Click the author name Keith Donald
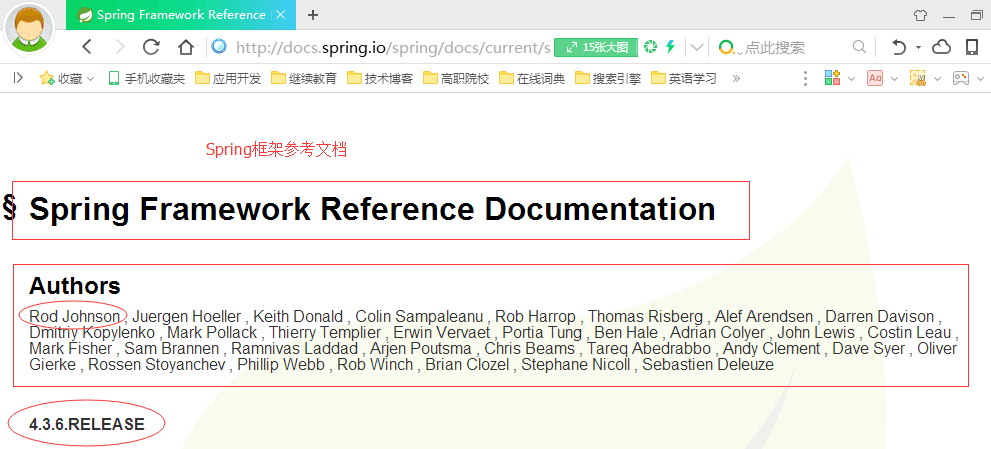This screenshot has width=991, height=449. point(298,316)
